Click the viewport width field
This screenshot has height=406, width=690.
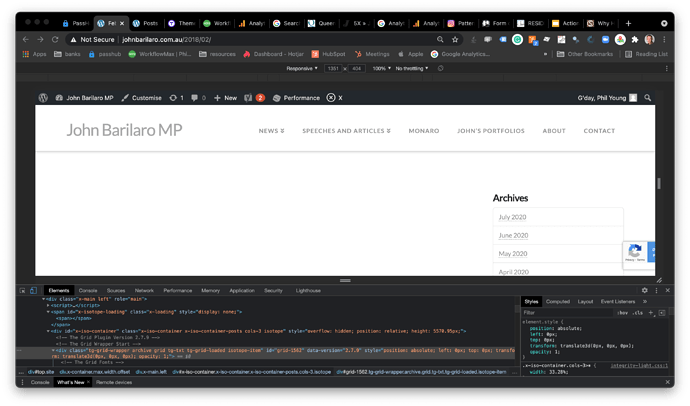pos(333,69)
